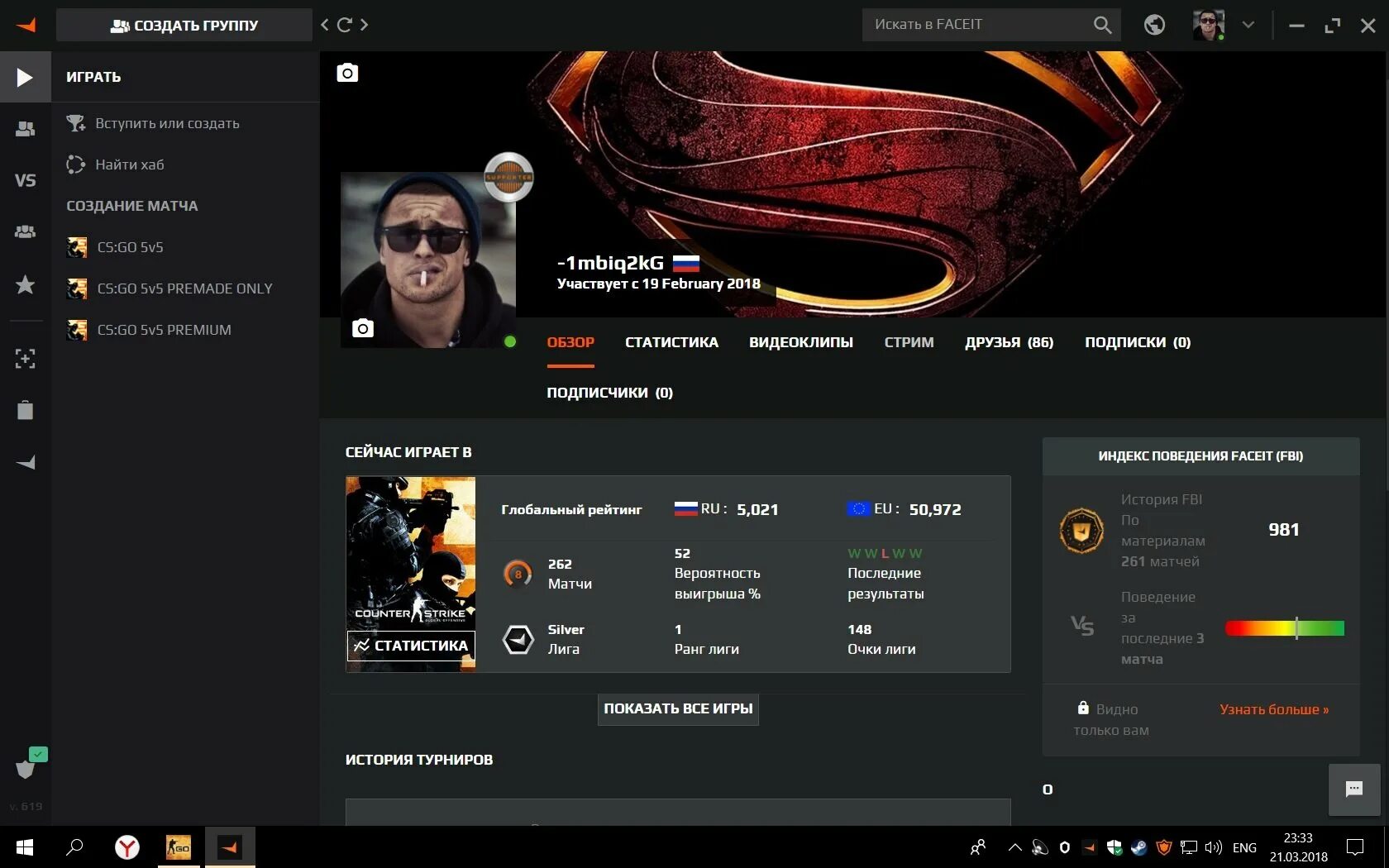This screenshot has width=1389, height=868.
Task: Click ПОКАЗАТЬ ВСЕ ИГРЫ button
Action: click(x=678, y=708)
